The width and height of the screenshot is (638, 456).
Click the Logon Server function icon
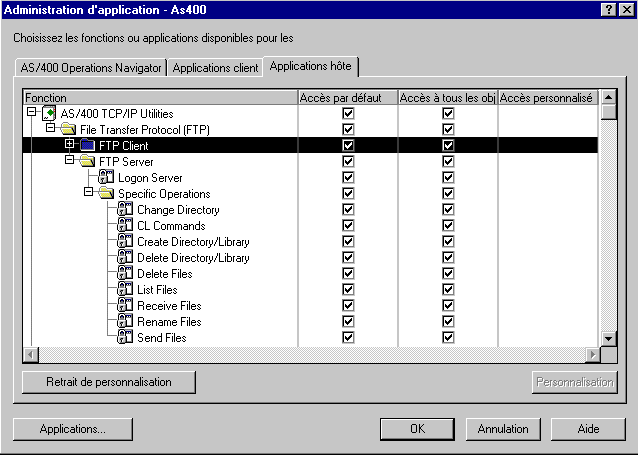click(106, 177)
